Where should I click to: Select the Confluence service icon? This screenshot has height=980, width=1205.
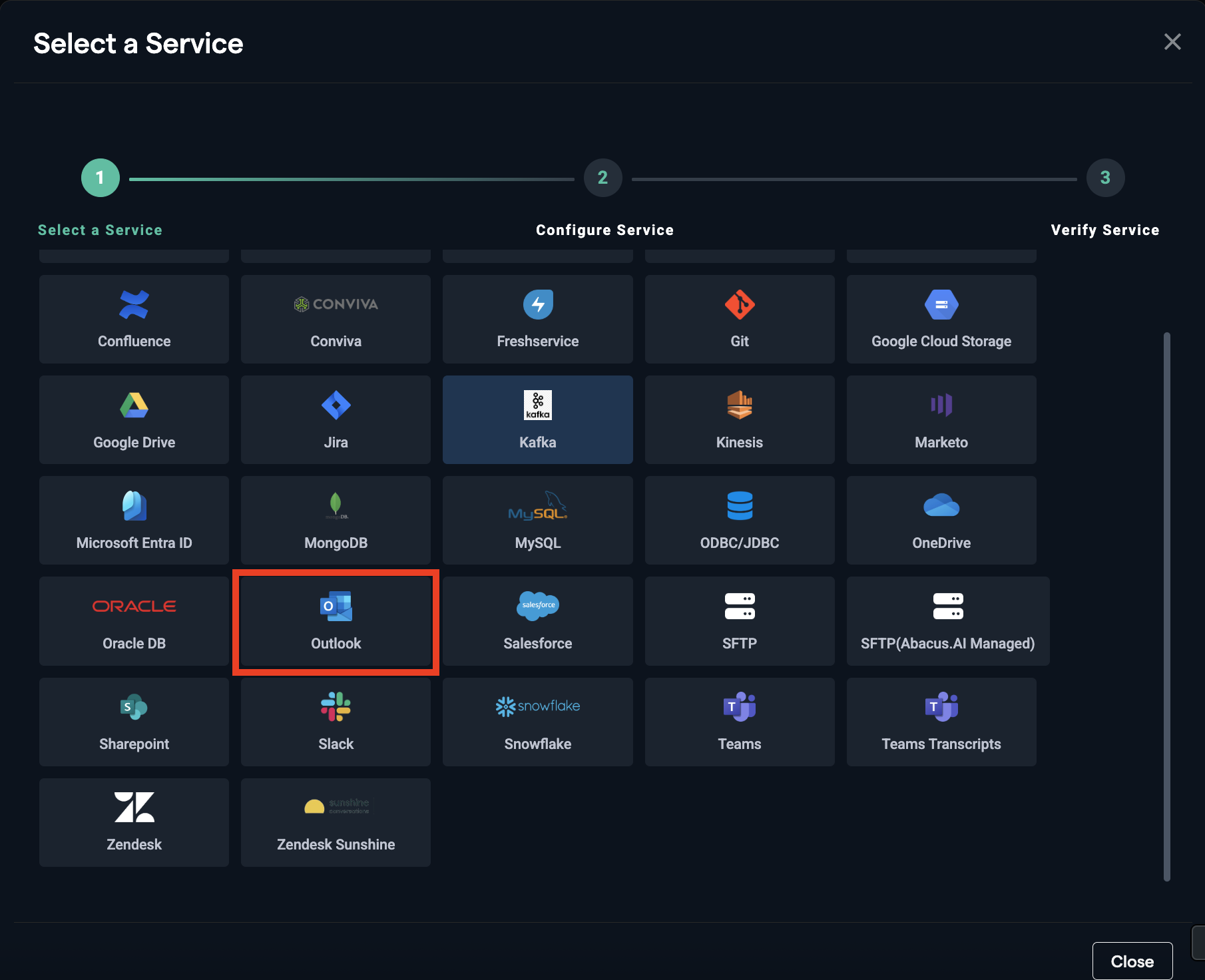(134, 305)
